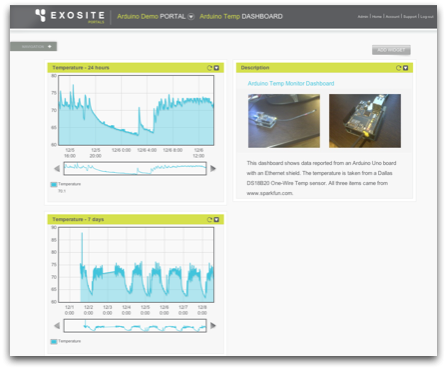Screen dimensions: 447x369
Task: Open the Admin menu link
Action: click(x=363, y=16)
